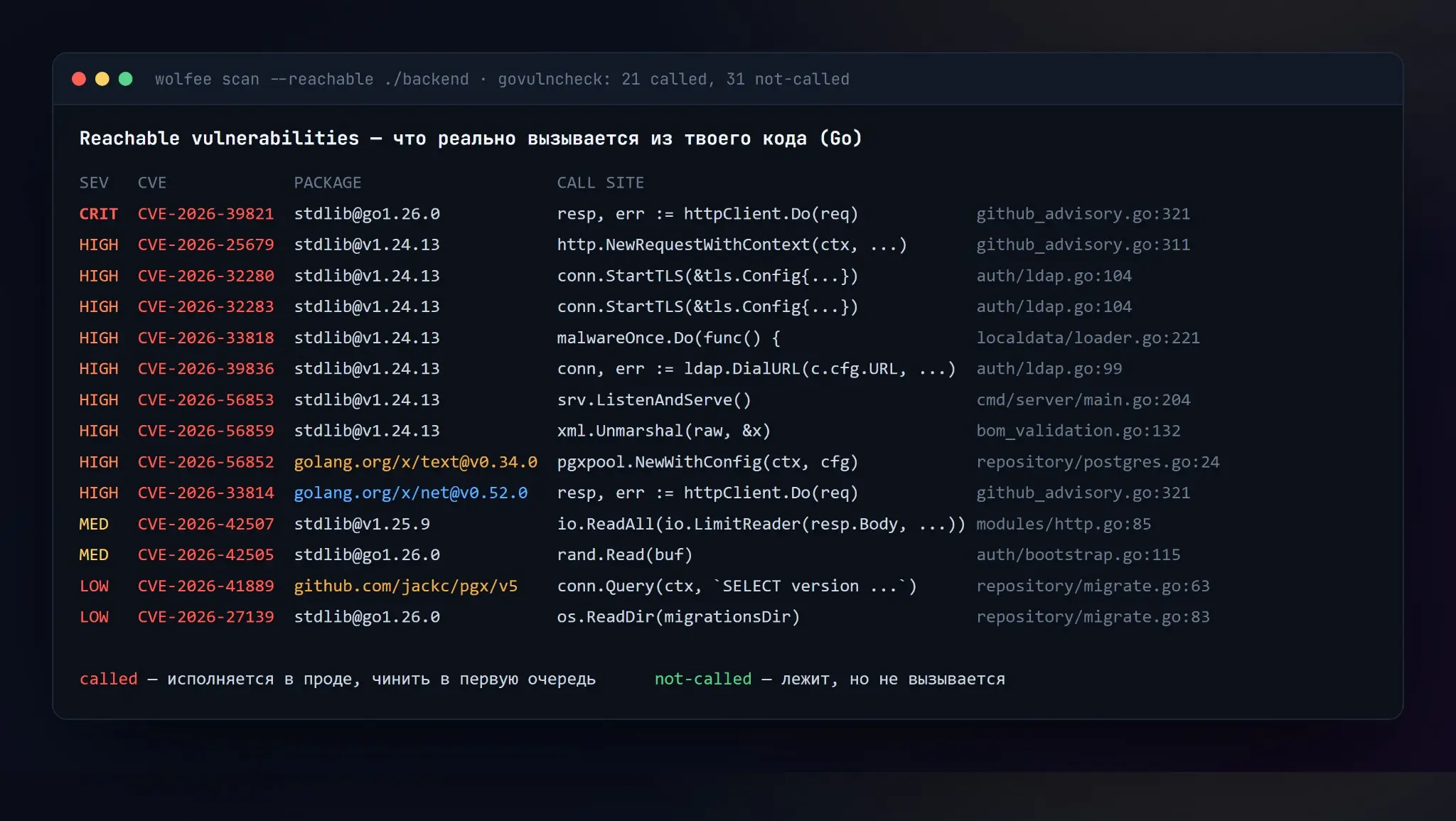Click the green maximize window dot
This screenshot has width=1456, height=821.
[x=126, y=79]
